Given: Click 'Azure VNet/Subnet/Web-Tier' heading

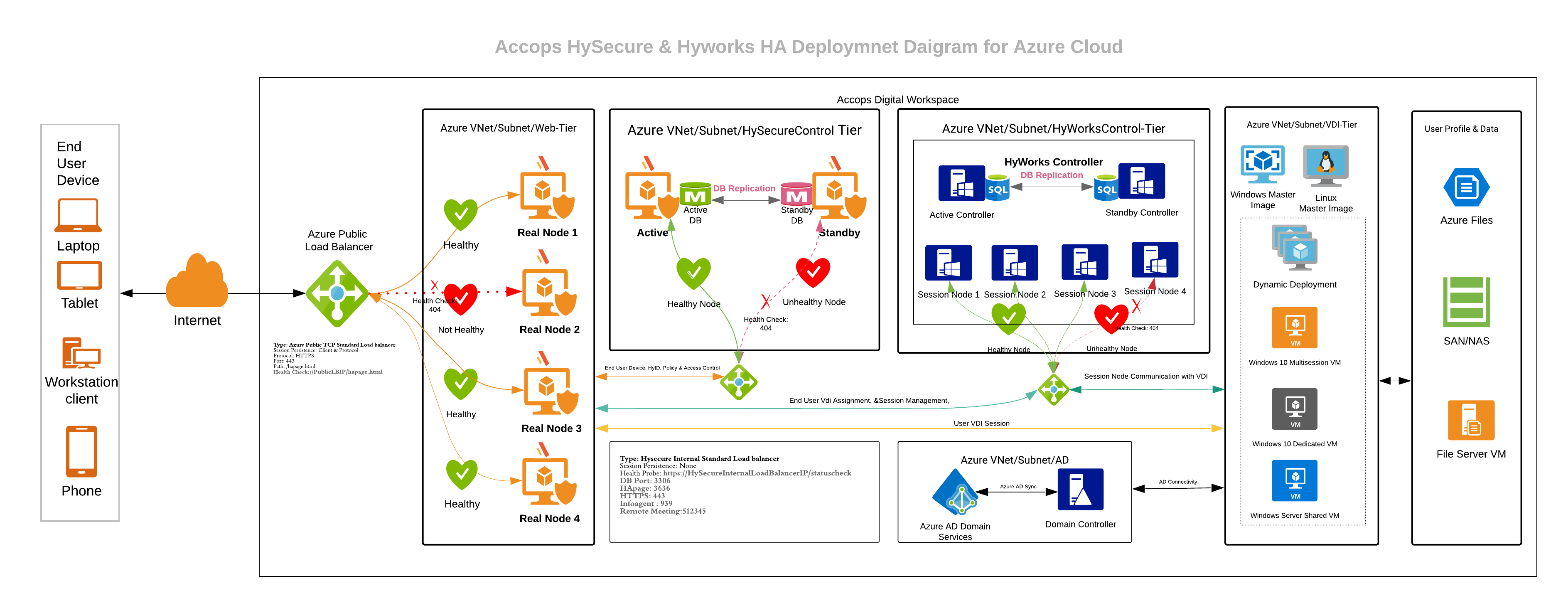Looking at the screenshot, I should [x=508, y=128].
